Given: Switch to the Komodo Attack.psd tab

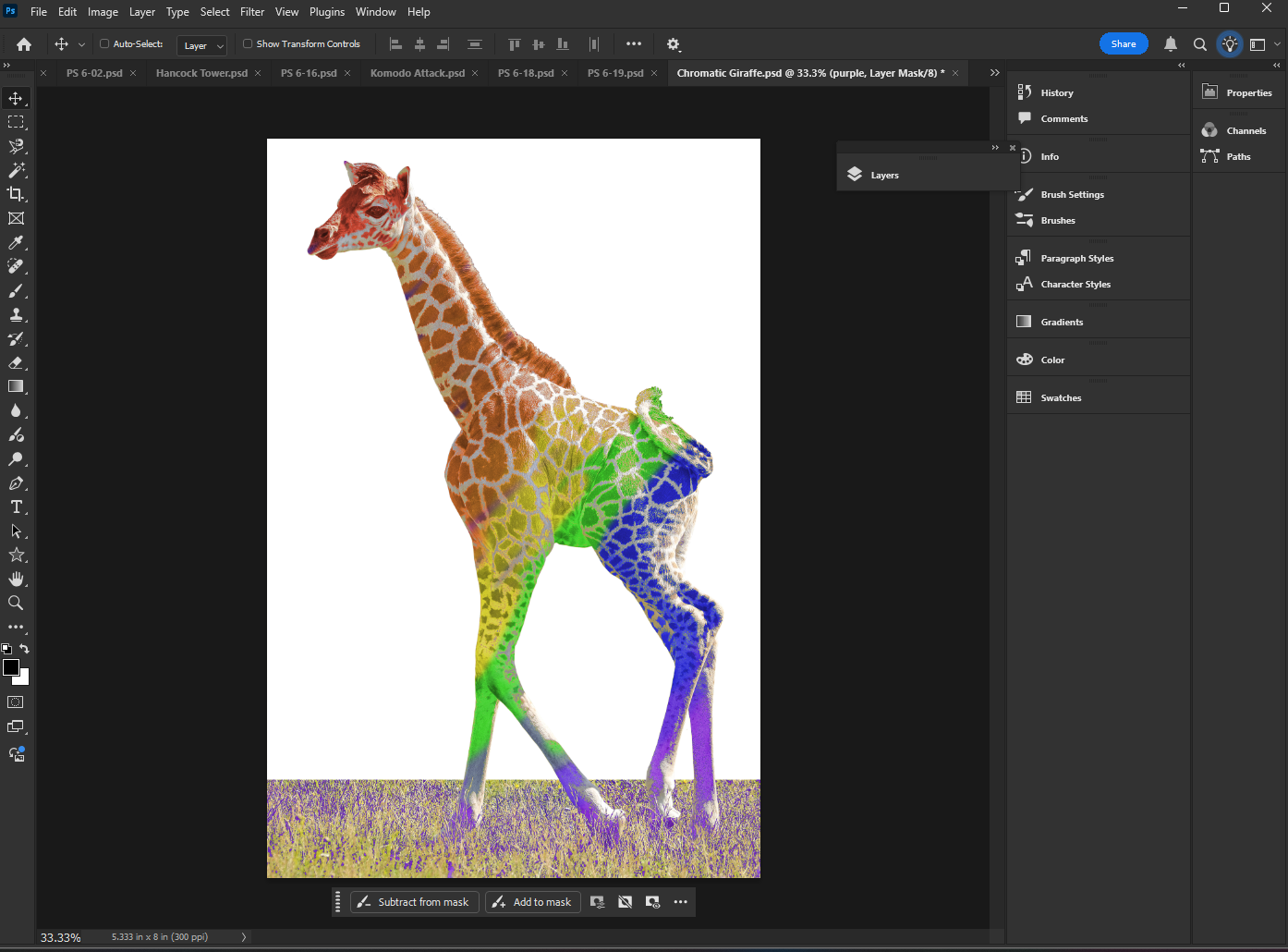Looking at the screenshot, I should point(416,72).
